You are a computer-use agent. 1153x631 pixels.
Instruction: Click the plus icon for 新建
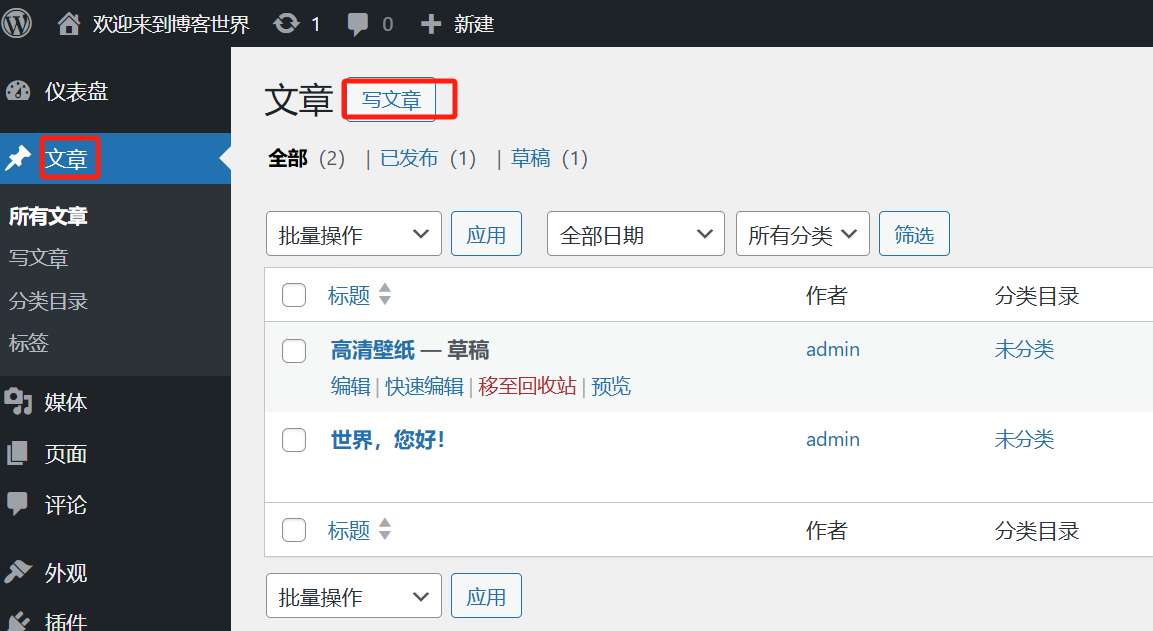tap(430, 24)
